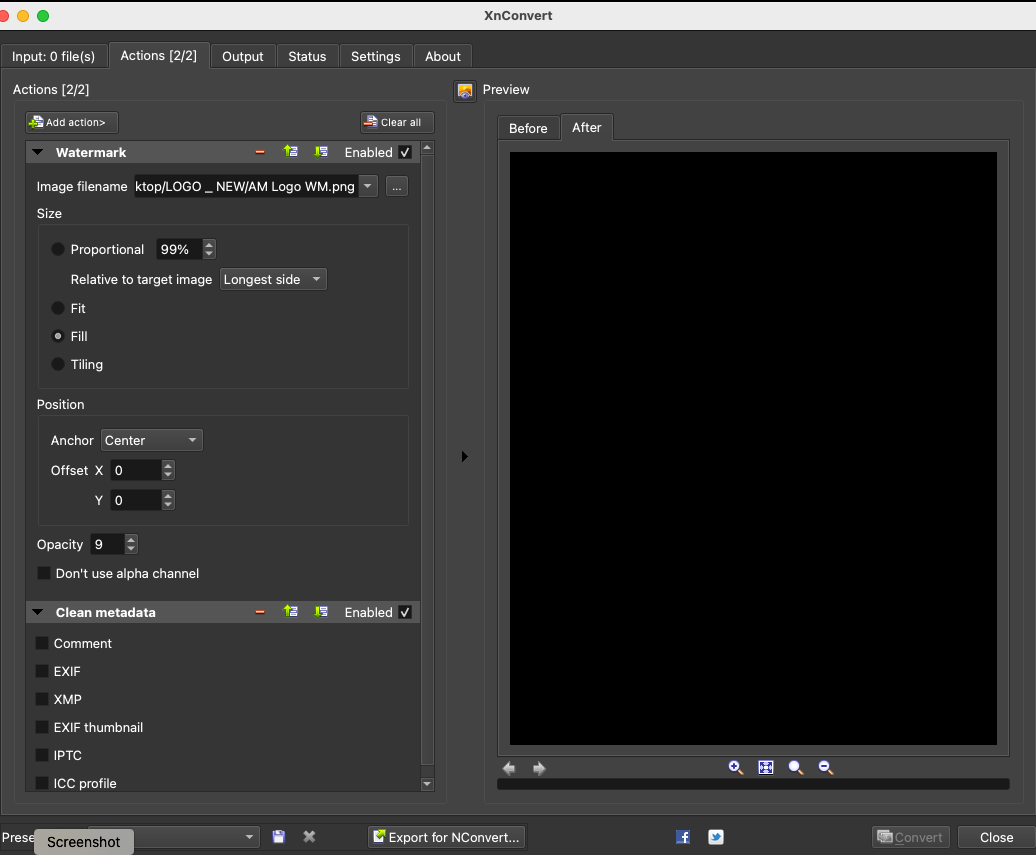Image resolution: width=1036 pixels, height=855 pixels.
Task: Click the Add action button
Action: (x=72, y=122)
